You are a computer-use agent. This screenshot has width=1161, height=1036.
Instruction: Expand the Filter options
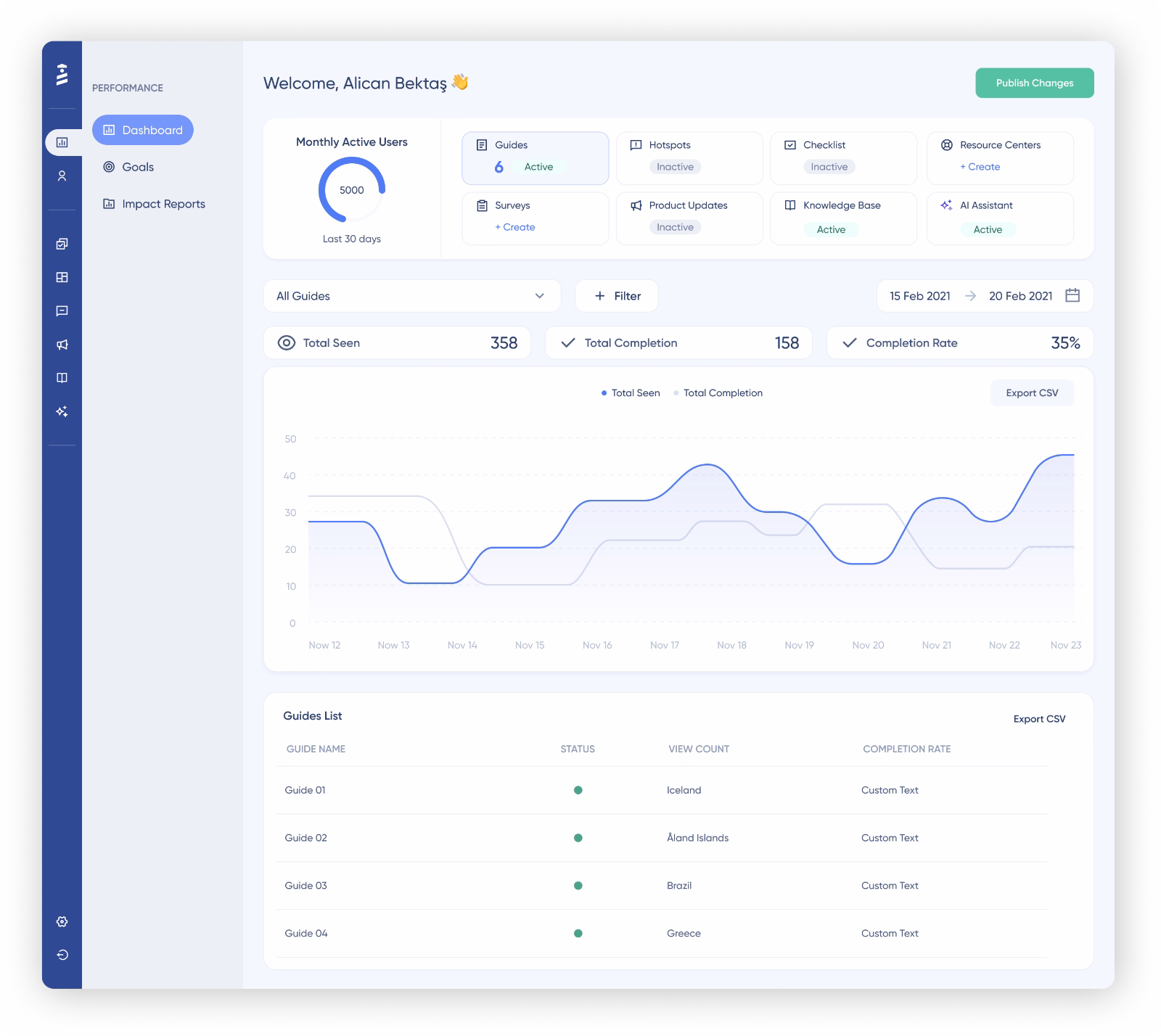pyautogui.click(x=616, y=295)
